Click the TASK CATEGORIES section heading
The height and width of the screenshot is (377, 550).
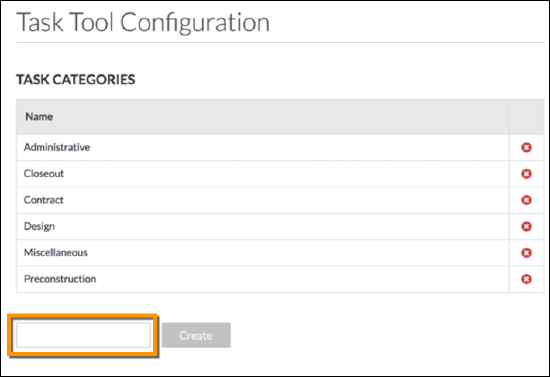(x=76, y=80)
